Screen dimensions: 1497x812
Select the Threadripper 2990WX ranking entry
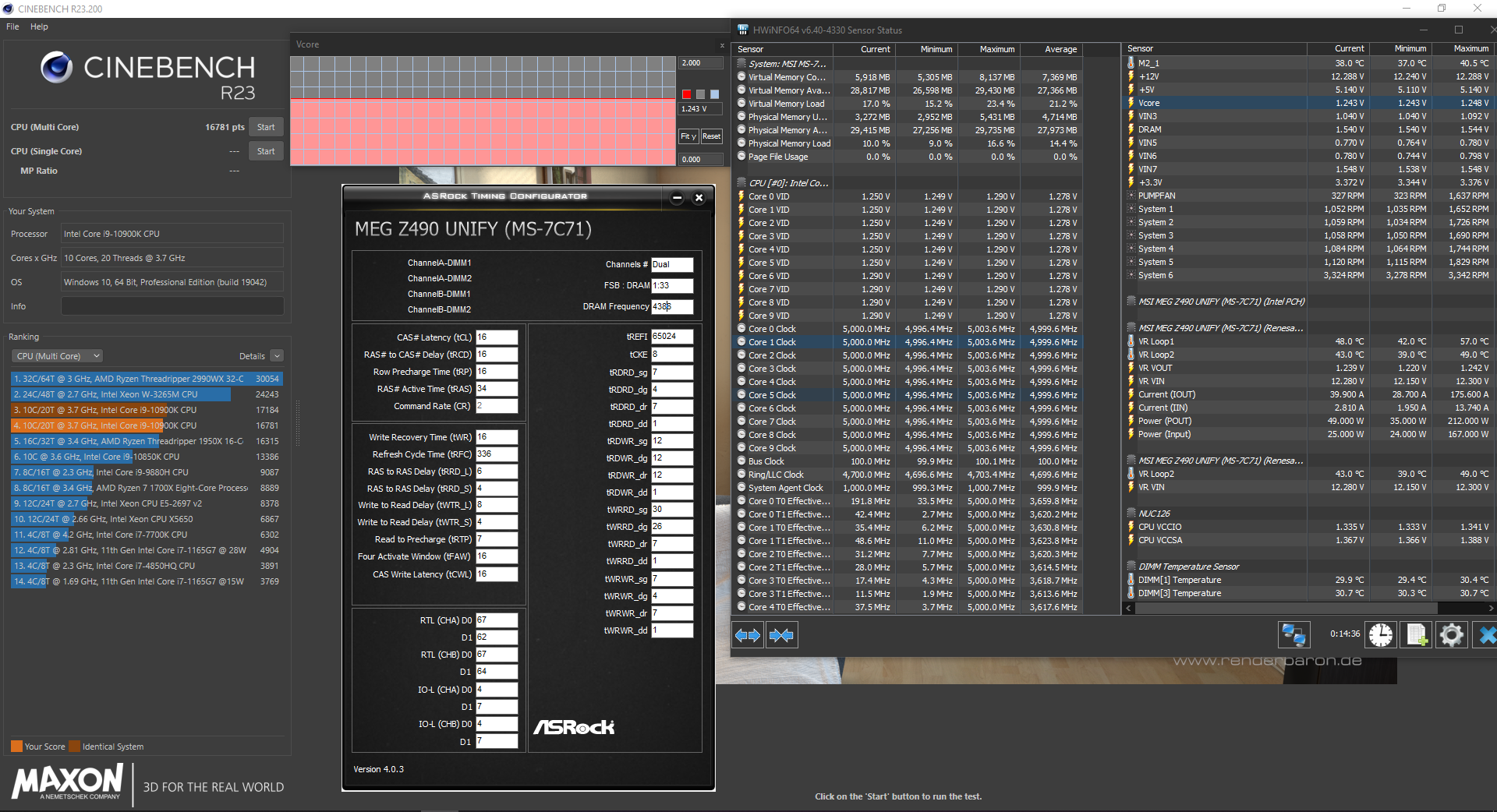(146, 379)
